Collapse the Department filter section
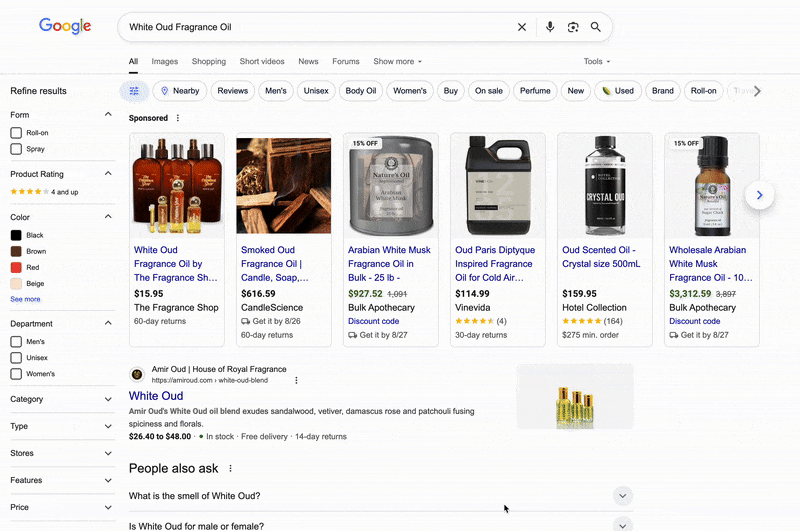 click(108, 323)
